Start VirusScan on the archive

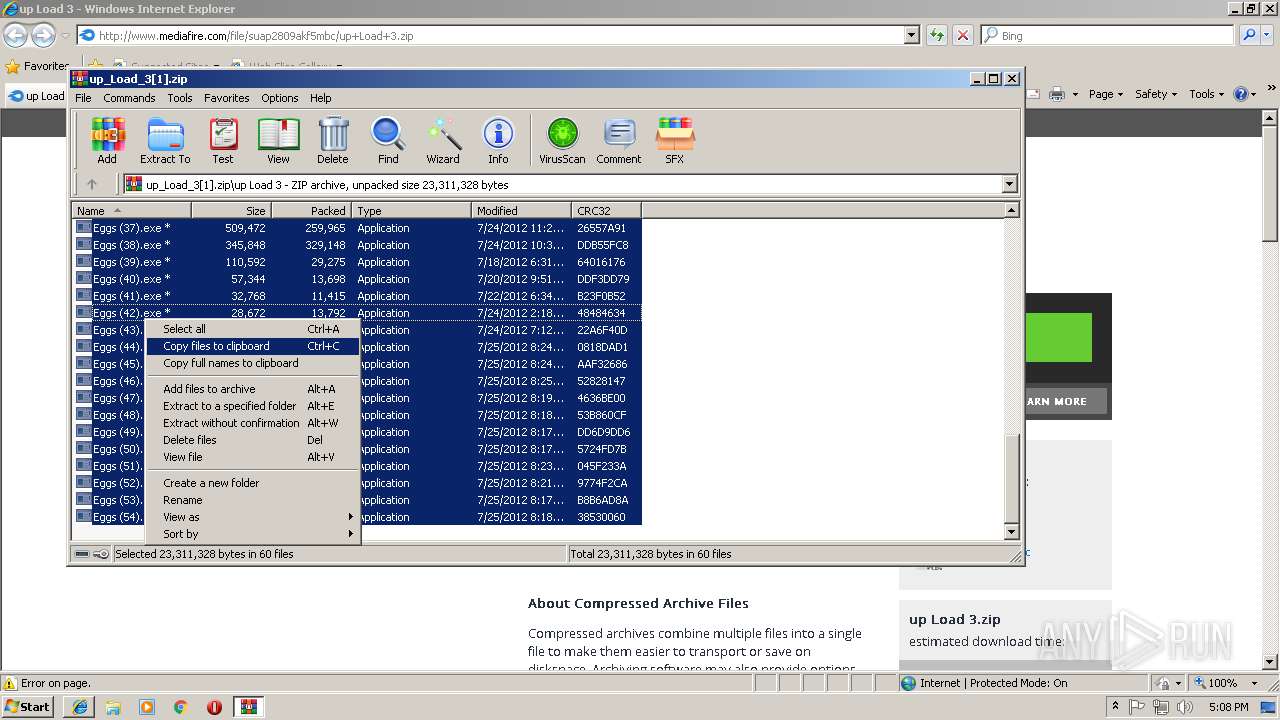(562, 141)
